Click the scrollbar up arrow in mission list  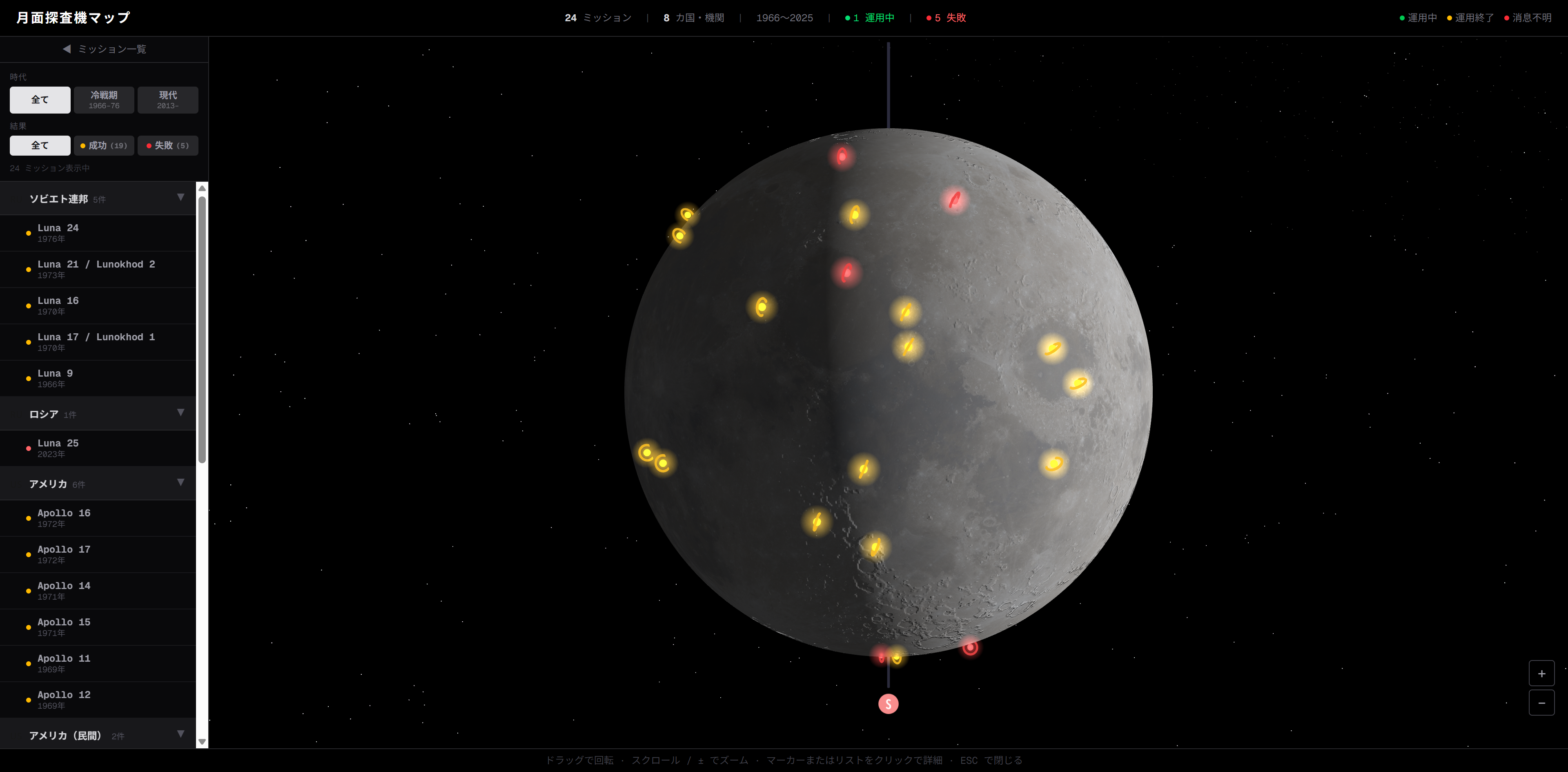pyautogui.click(x=202, y=188)
